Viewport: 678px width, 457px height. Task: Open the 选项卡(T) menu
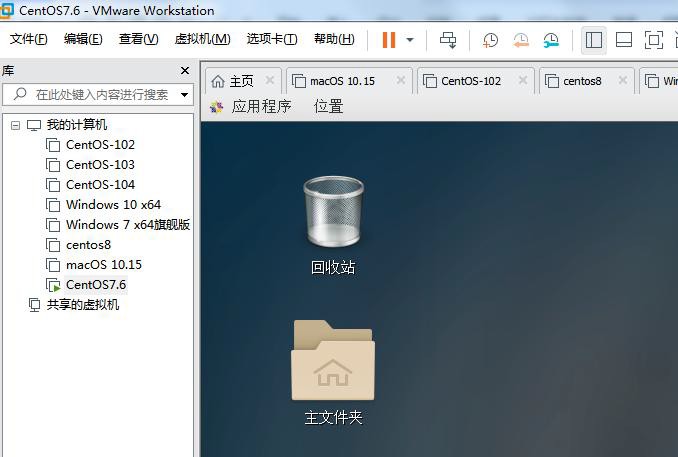[272, 40]
